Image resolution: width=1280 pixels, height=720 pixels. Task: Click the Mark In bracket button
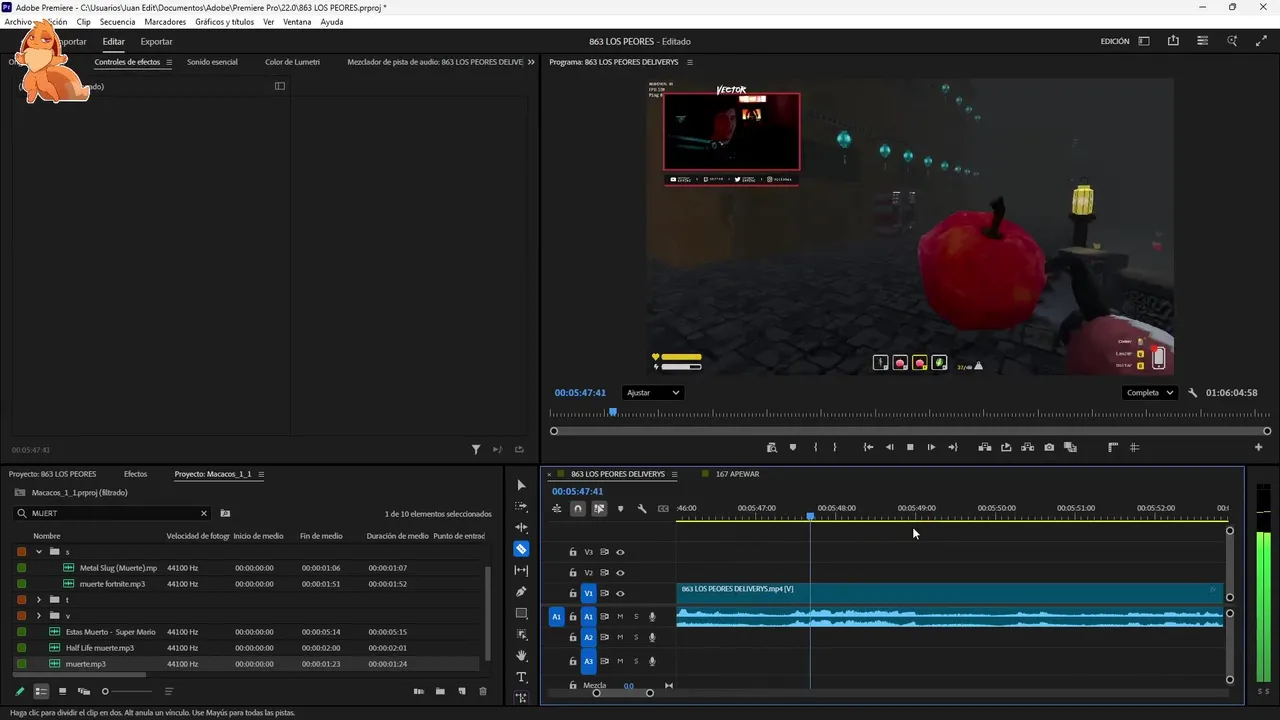pos(816,447)
